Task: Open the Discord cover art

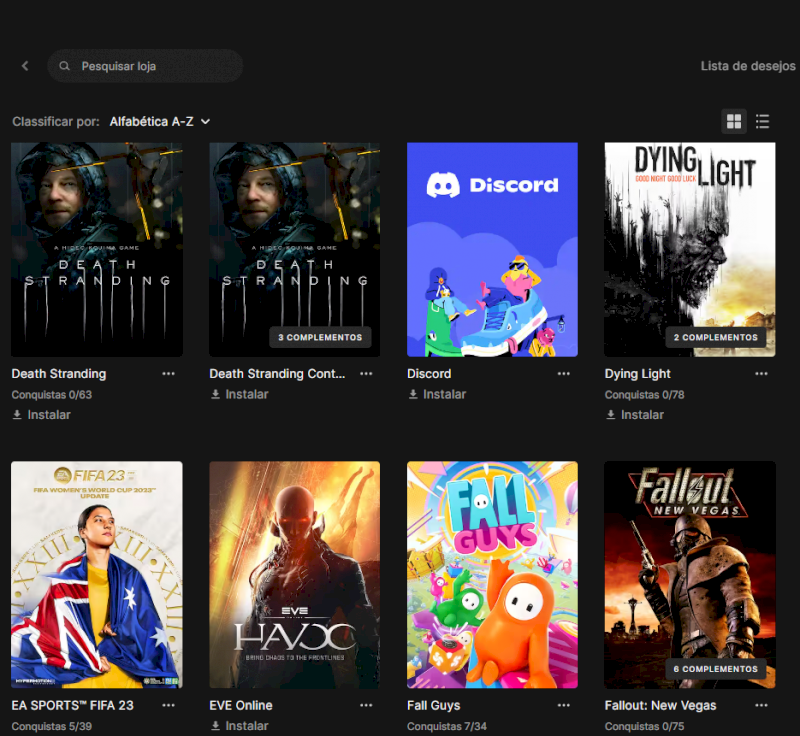Action: [x=492, y=249]
